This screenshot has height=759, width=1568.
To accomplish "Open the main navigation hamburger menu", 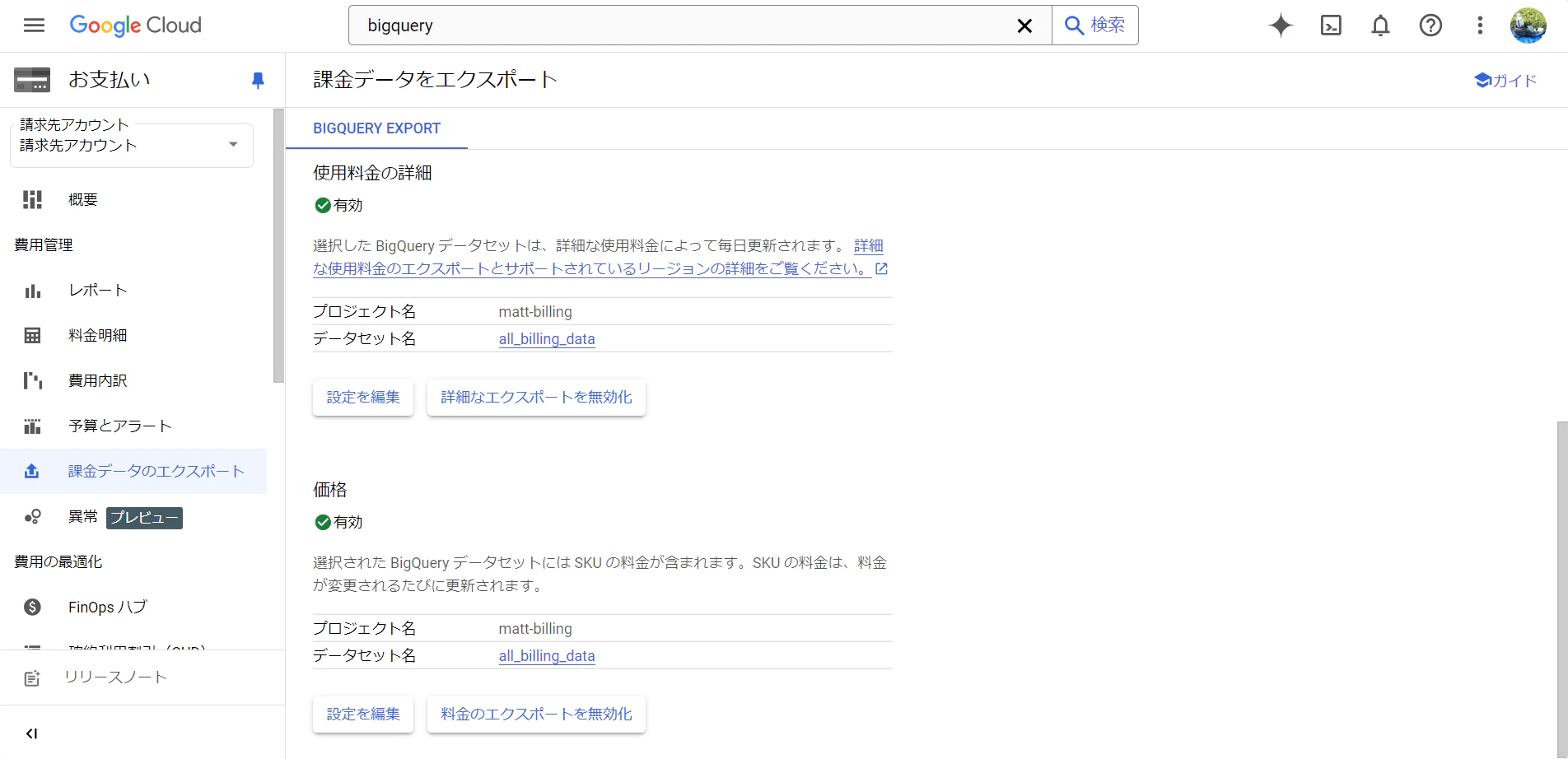I will pos(34,26).
